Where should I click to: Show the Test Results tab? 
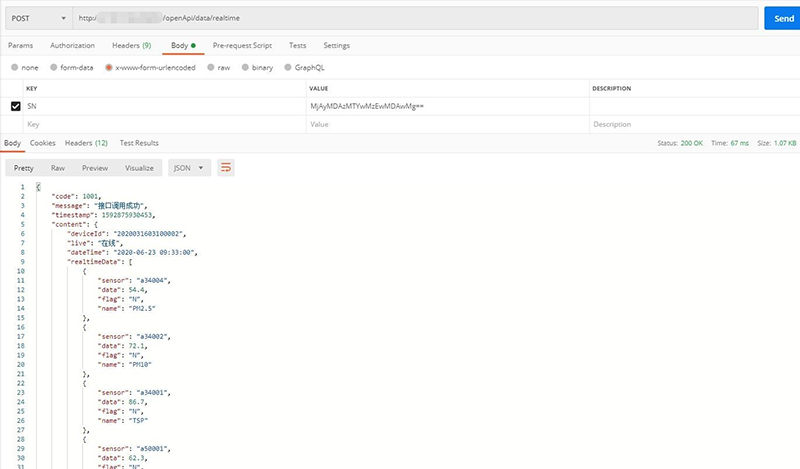point(139,143)
